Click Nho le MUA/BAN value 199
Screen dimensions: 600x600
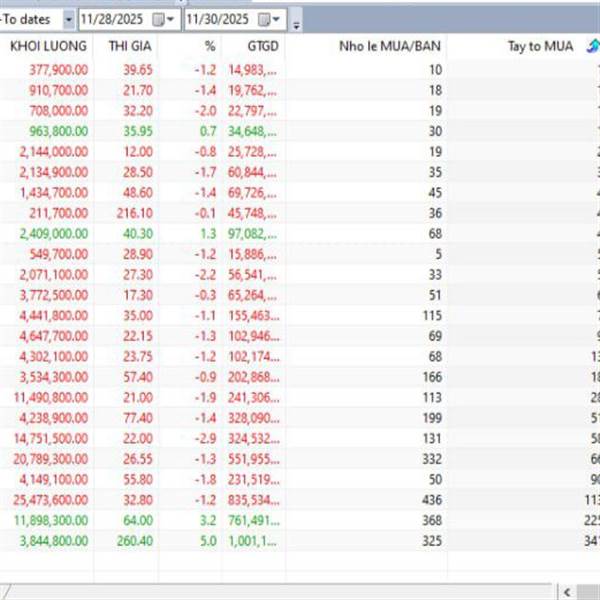tap(432, 418)
